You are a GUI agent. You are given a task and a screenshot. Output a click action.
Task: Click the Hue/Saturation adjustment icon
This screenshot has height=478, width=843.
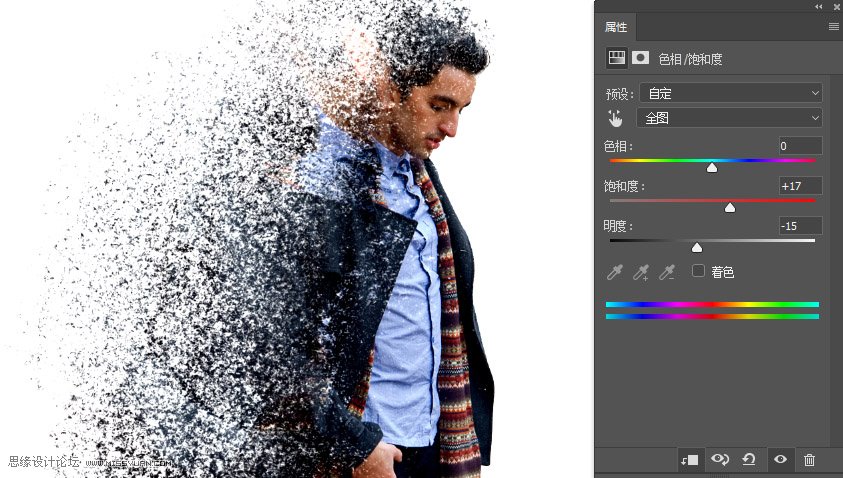(x=617, y=58)
